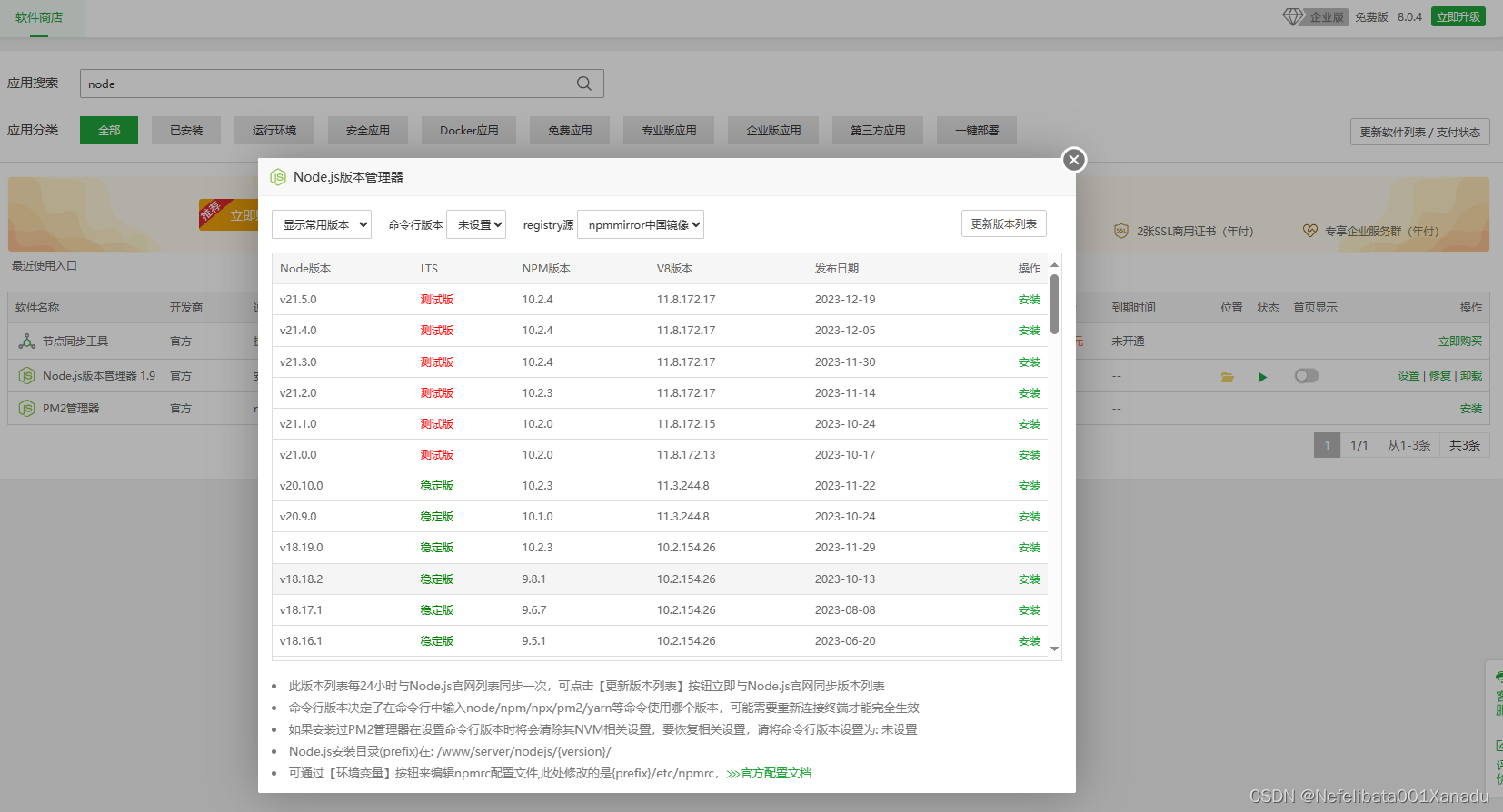The image size is (1503, 812).
Task: Install Node v18.17.1
Action: pyautogui.click(x=1030, y=610)
